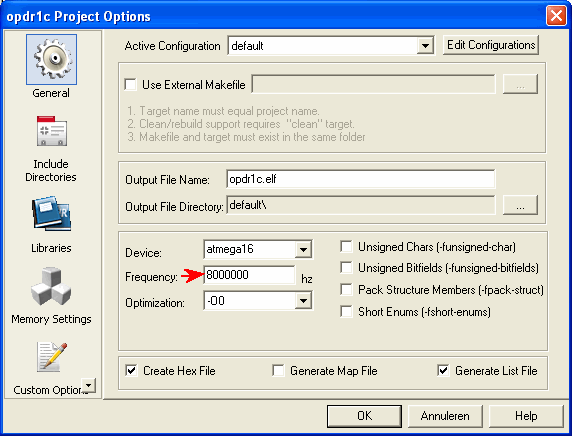The image size is (572, 436).
Task: Open Custom Options notepad icon
Action: pos(51,357)
